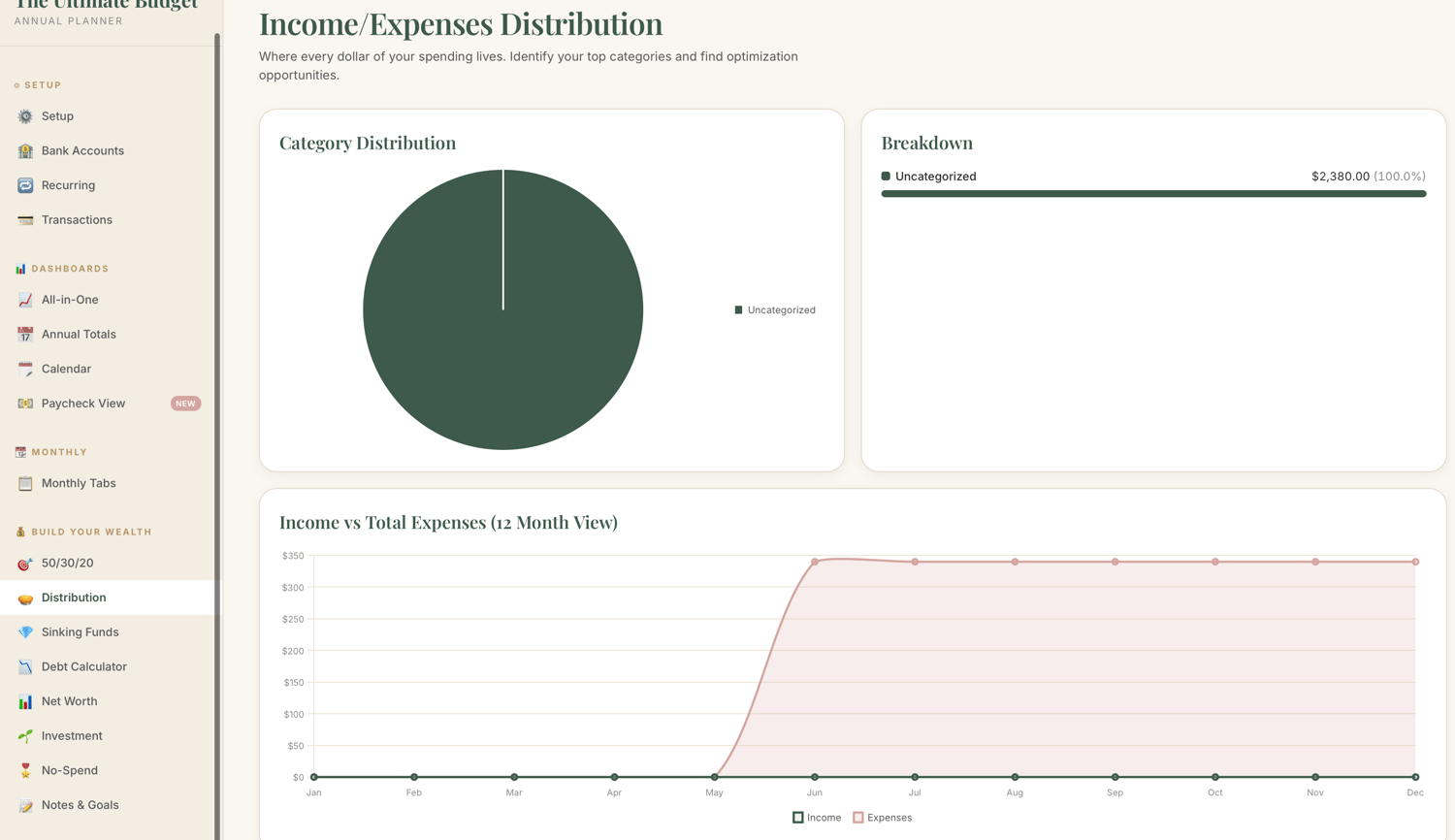Toggle Uncategorized in pie chart legend

click(x=775, y=310)
